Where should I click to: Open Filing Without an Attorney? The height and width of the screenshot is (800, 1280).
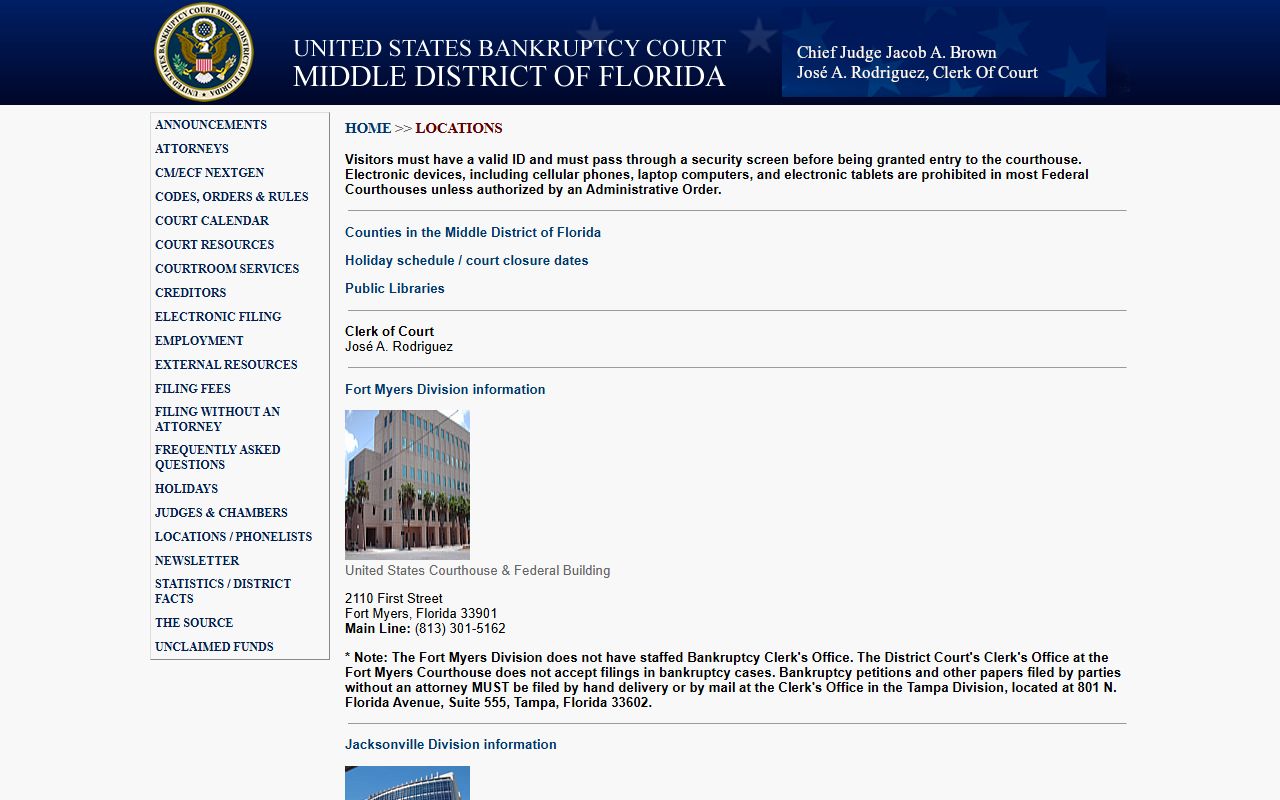point(218,419)
